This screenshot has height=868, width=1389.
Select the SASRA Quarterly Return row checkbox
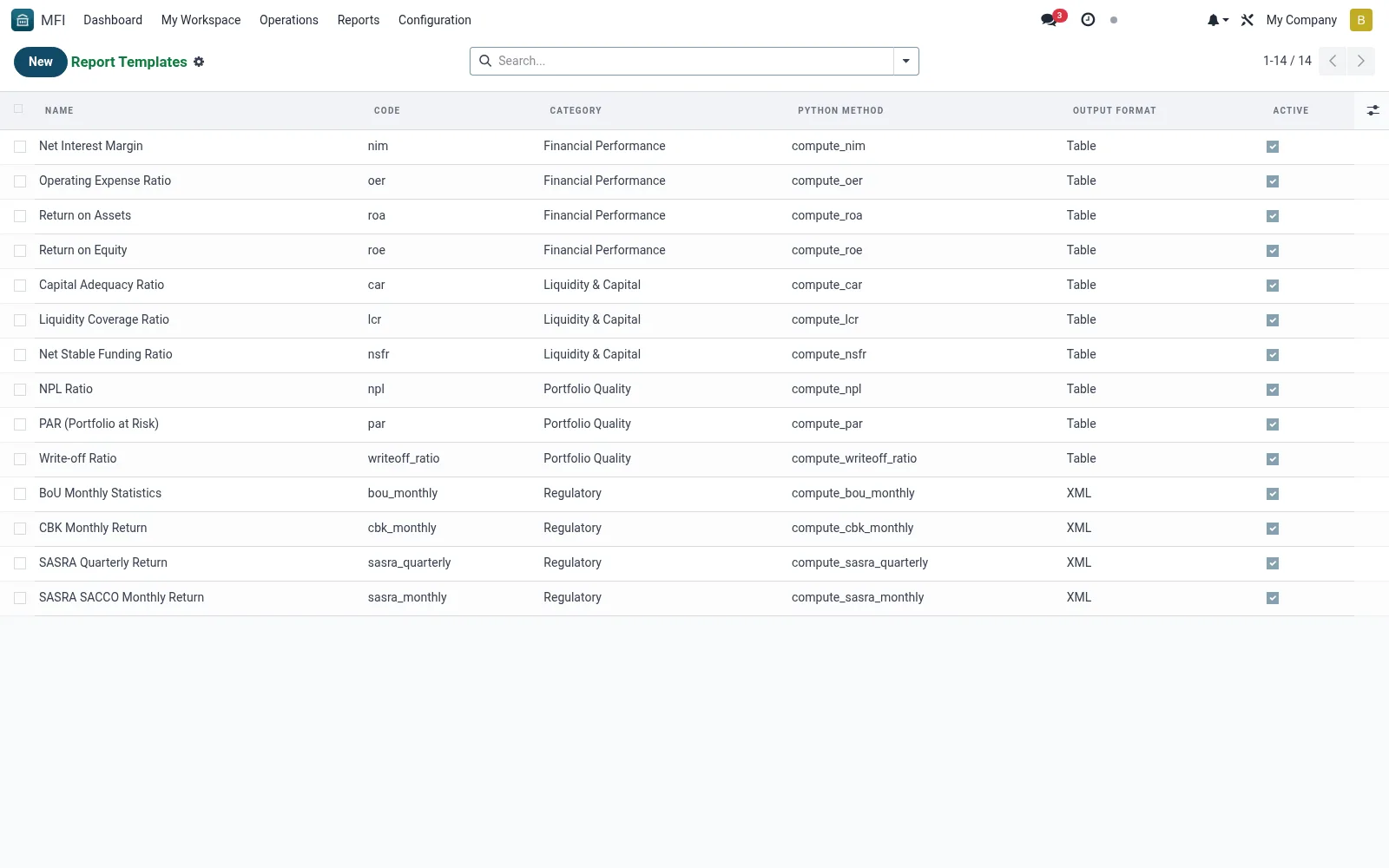(x=20, y=563)
